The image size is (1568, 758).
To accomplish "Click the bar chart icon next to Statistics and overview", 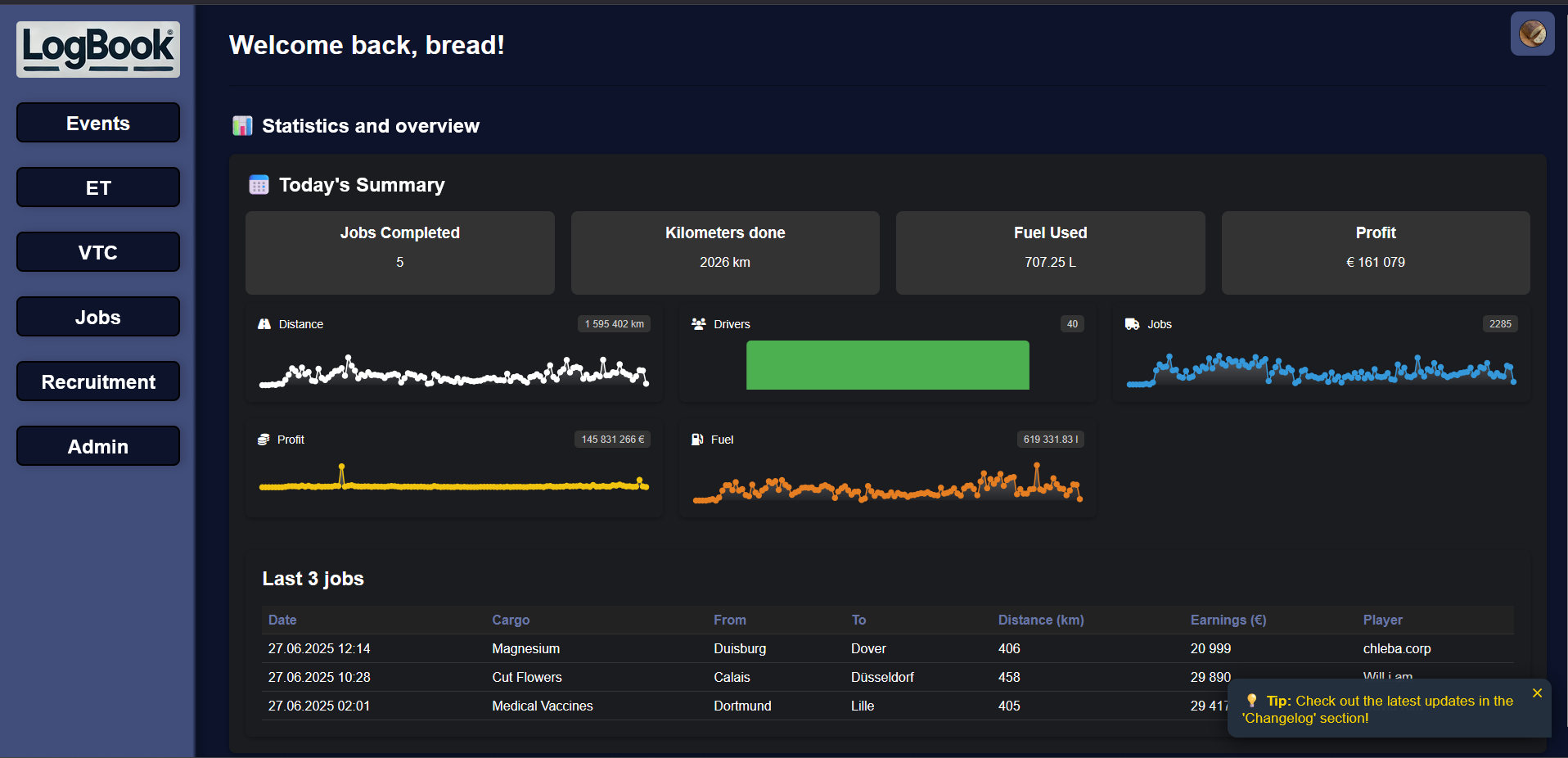I will tap(241, 125).
